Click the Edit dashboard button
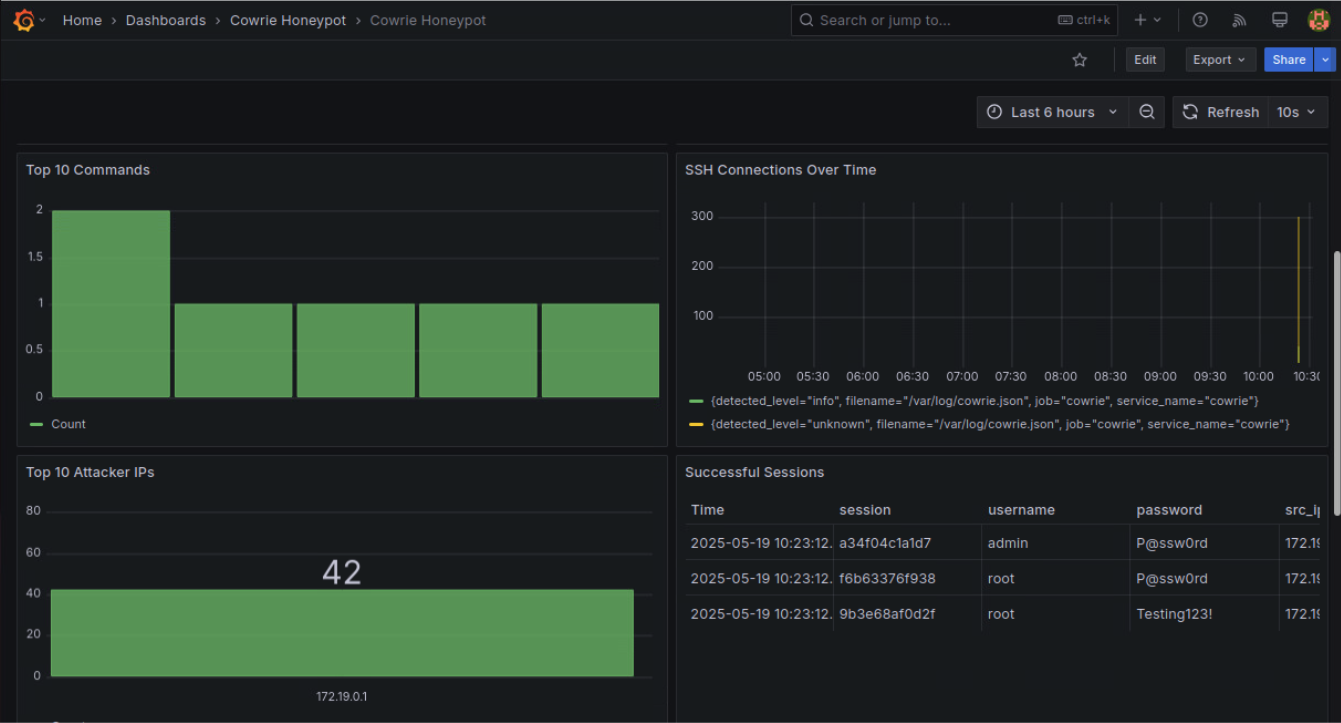The image size is (1341, 723). (x=1145, y=60)
